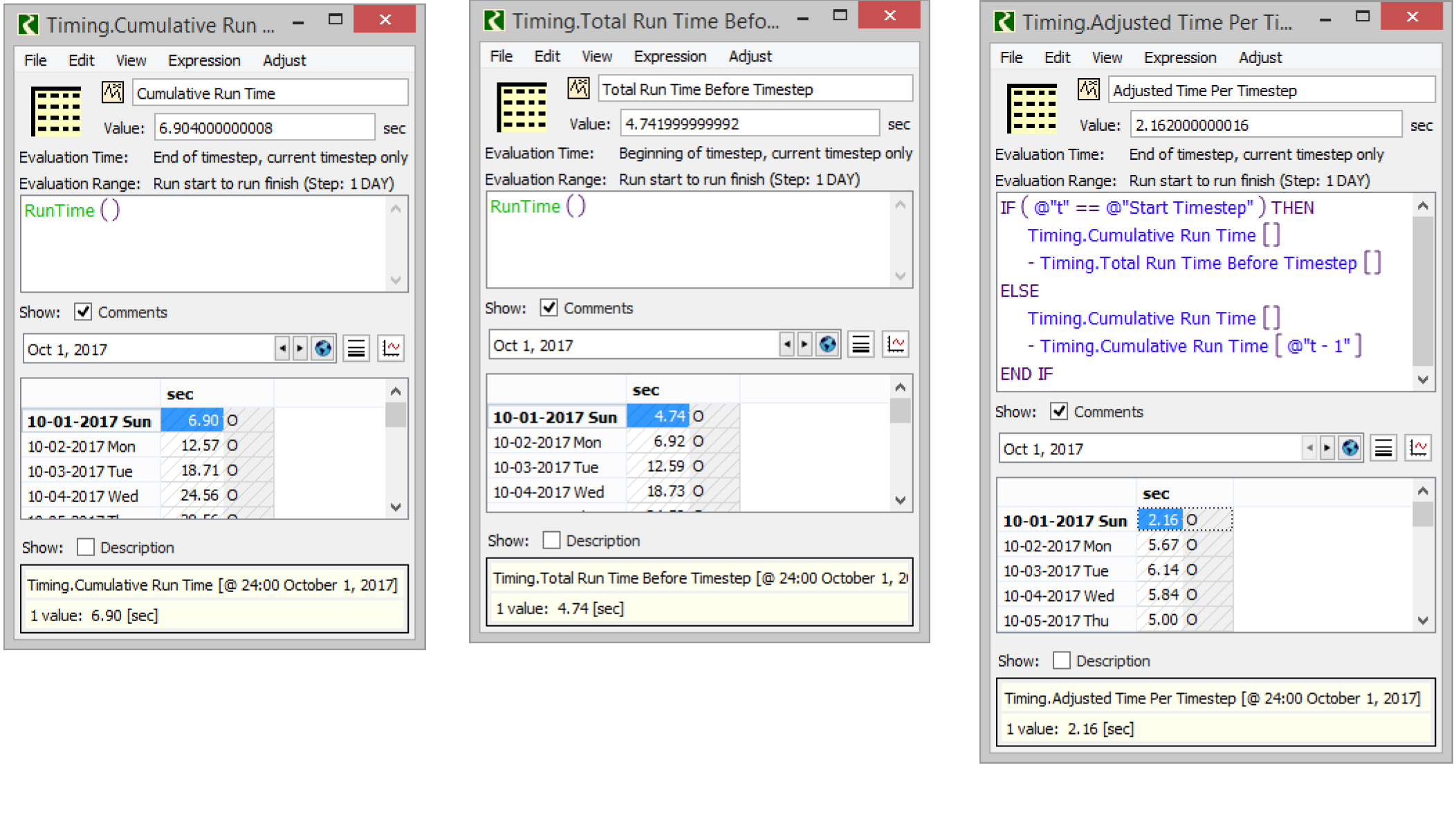Click table slot icon in Adjusted Time window

(1031, 109)
